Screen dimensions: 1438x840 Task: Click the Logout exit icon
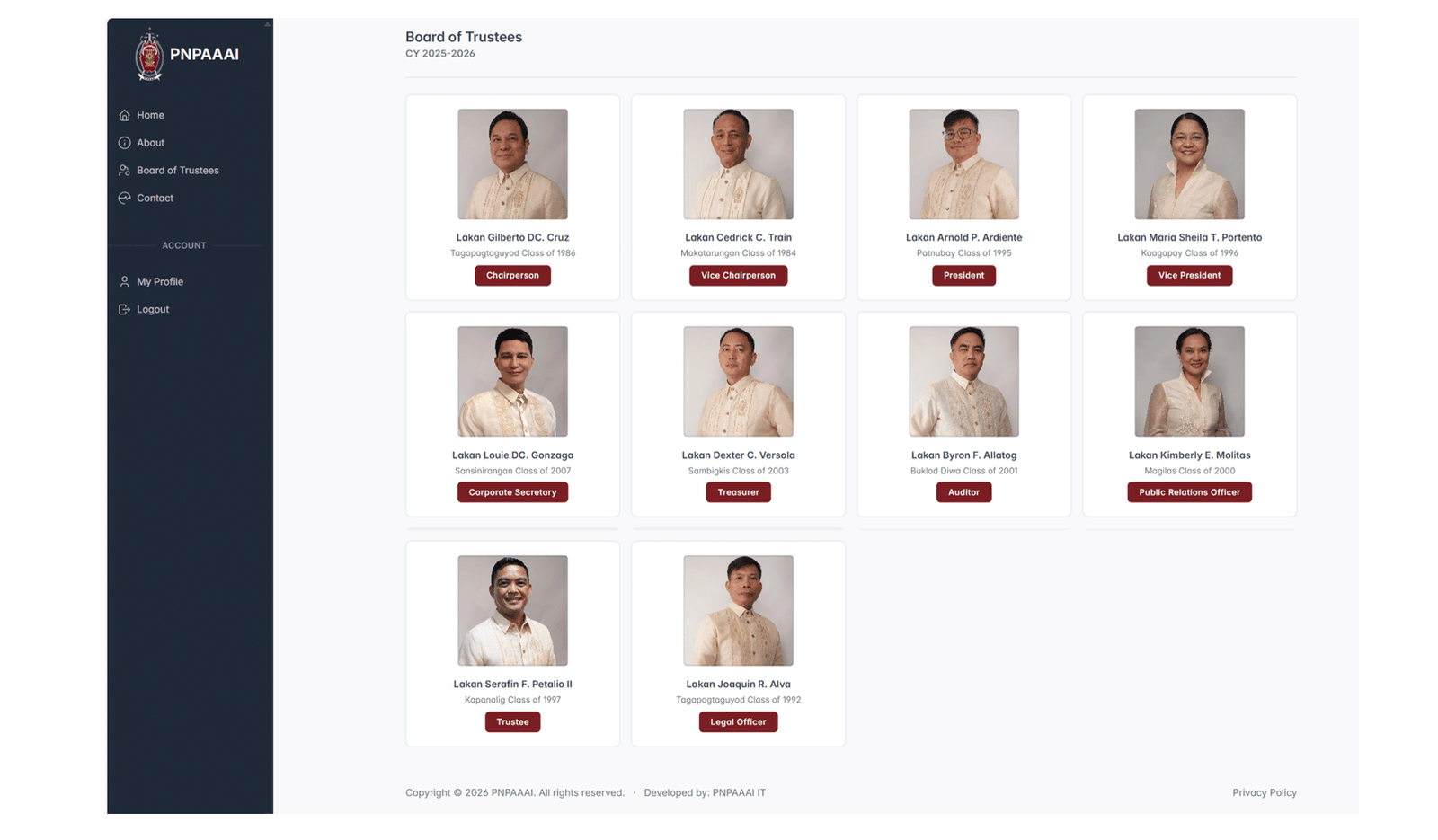(x=124, y=309)
